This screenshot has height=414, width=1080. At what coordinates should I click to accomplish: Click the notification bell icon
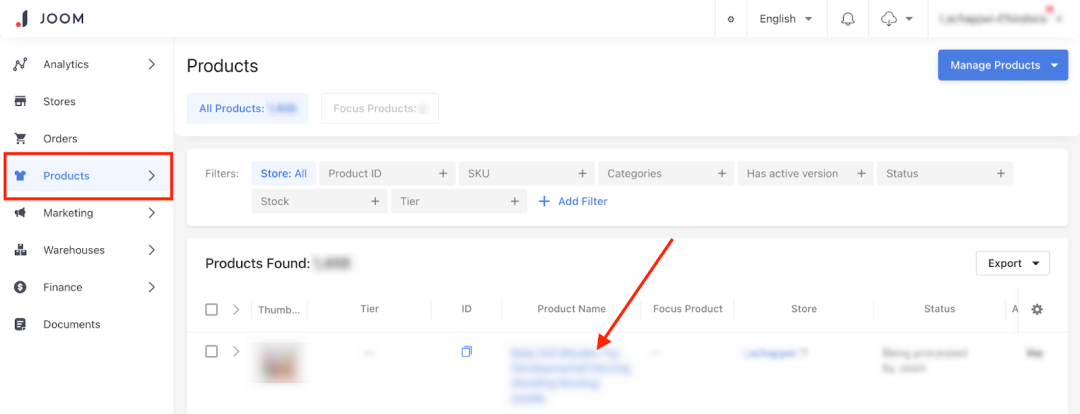(x=848, y=19)
